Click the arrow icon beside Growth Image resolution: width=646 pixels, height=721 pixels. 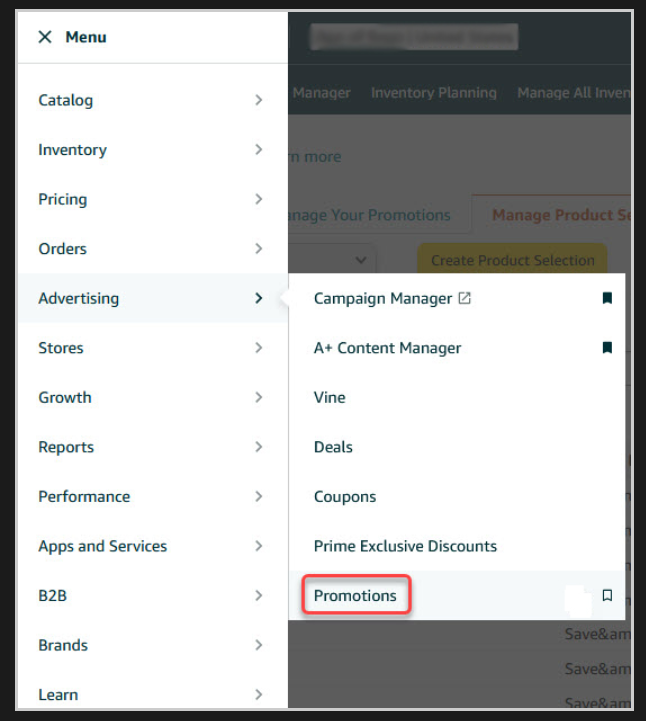[259, 397]
